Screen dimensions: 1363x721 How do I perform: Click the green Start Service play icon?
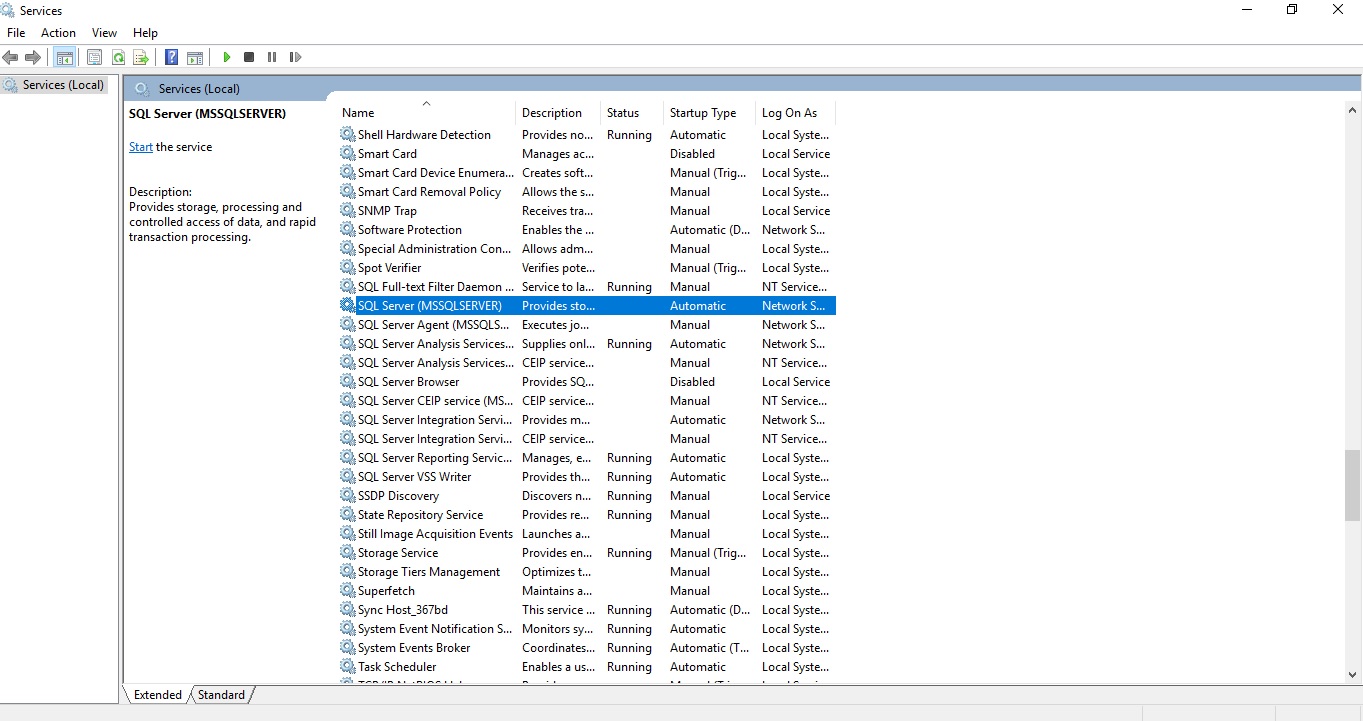click(x=227, y=57)
